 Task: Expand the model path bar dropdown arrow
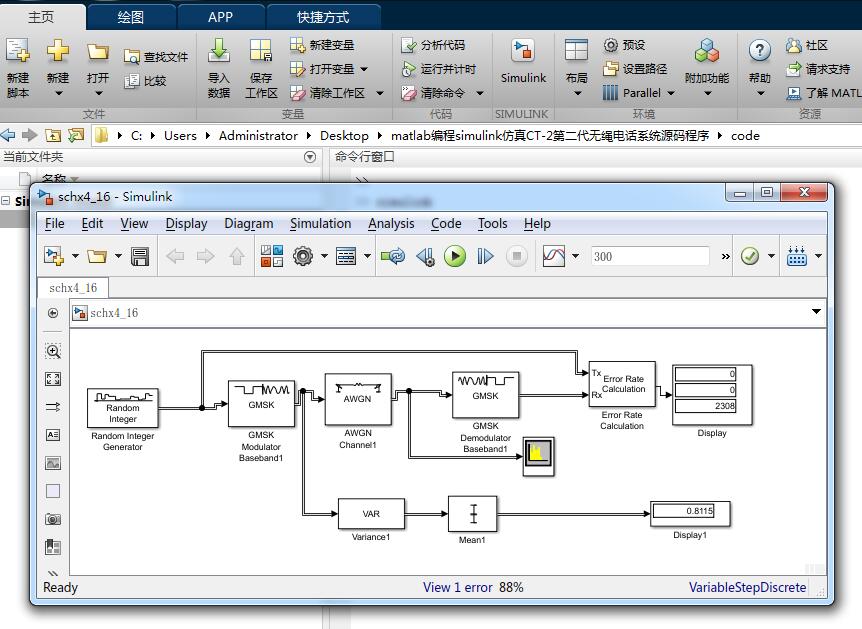point(816,312)
